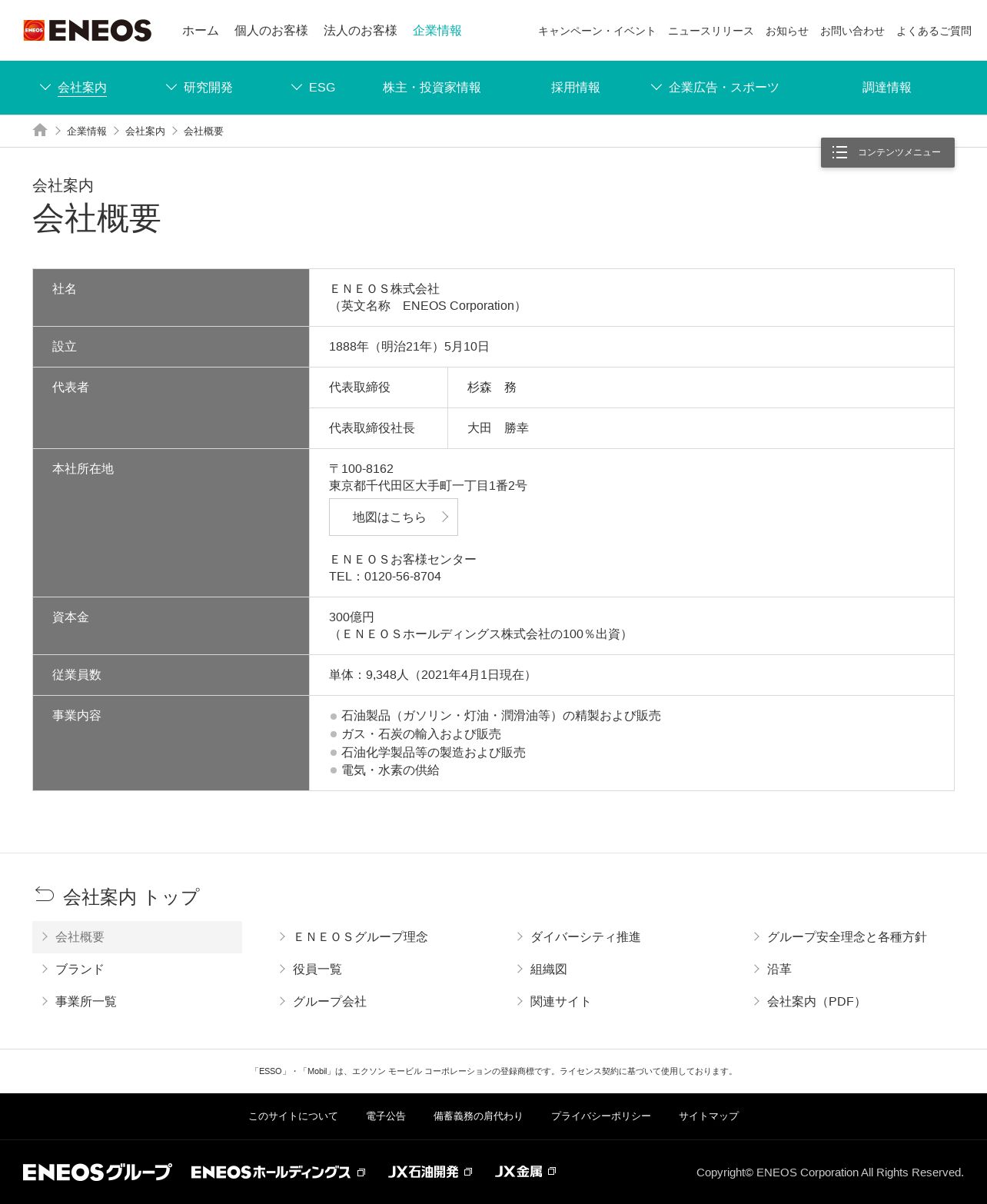Click the list icon on コンテンツメニュー button

click(839, 152)
